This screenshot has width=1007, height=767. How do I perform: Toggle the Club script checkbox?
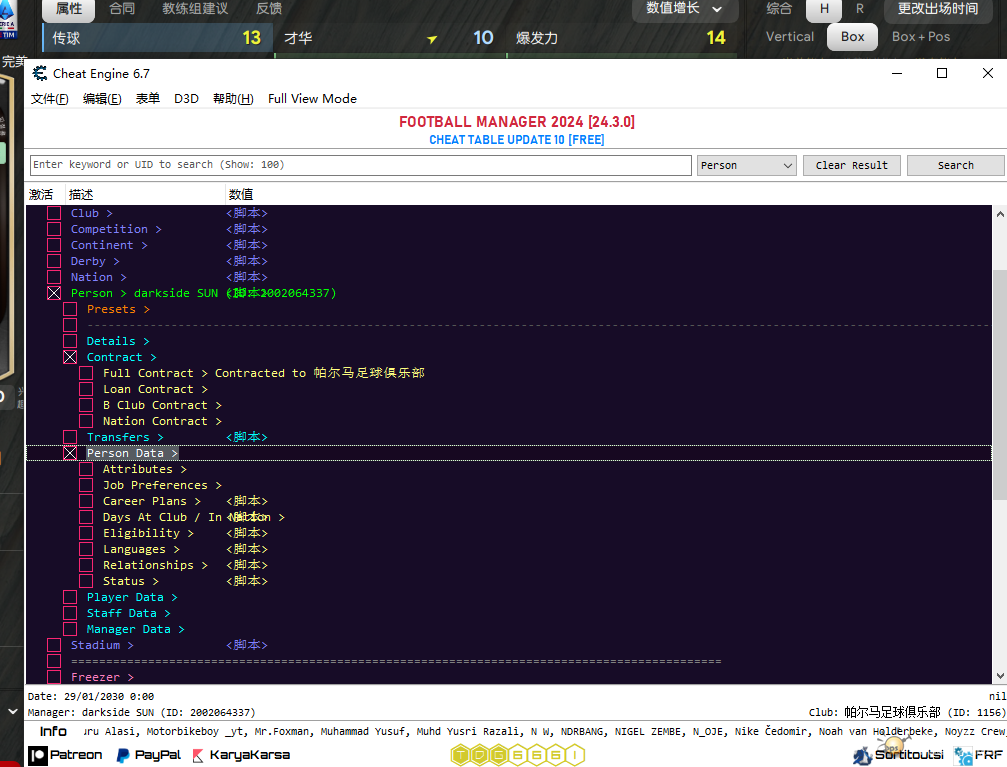(x=54, y=213)
